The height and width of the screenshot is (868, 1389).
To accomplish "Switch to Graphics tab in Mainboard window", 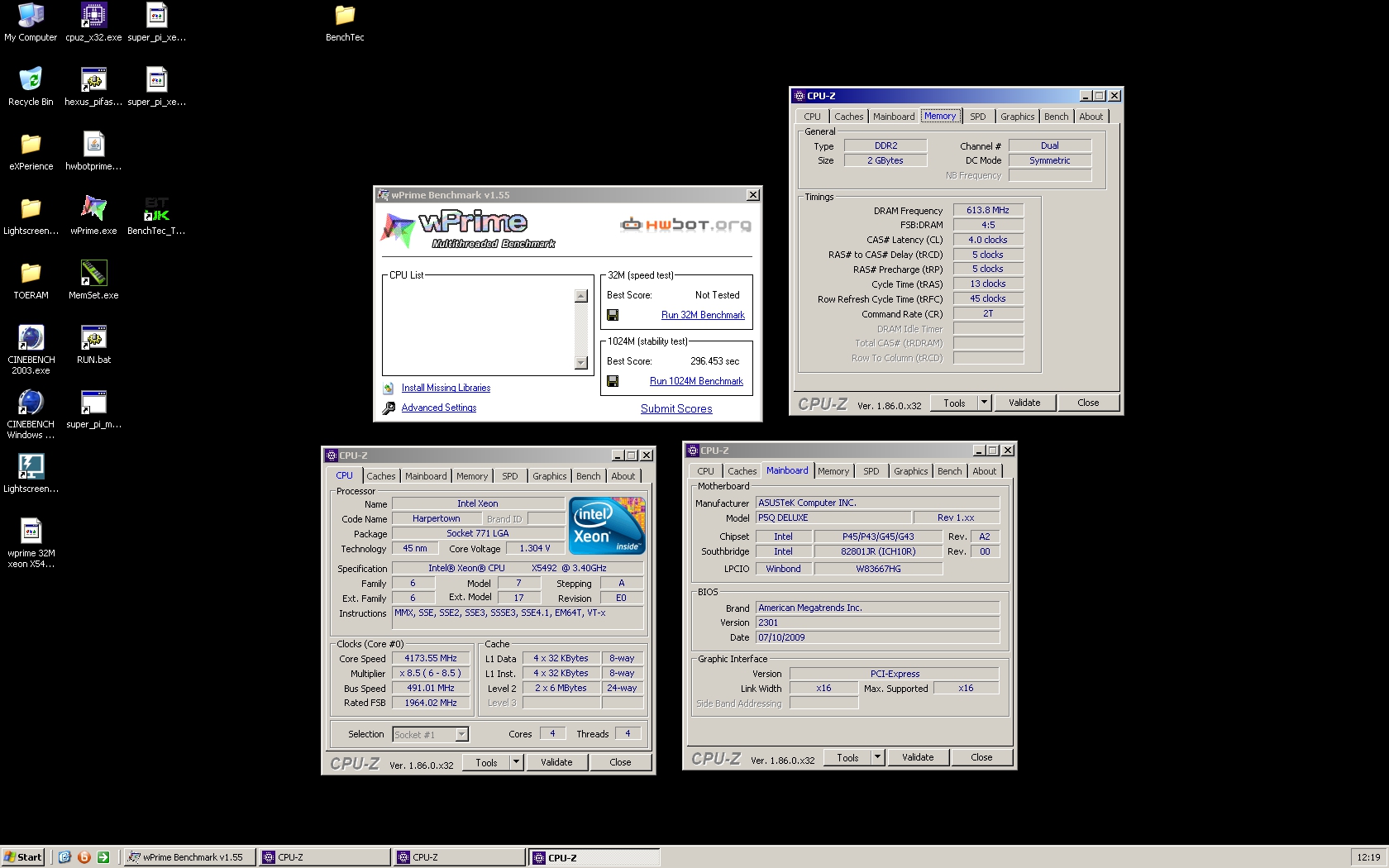I will click(910, 471).
